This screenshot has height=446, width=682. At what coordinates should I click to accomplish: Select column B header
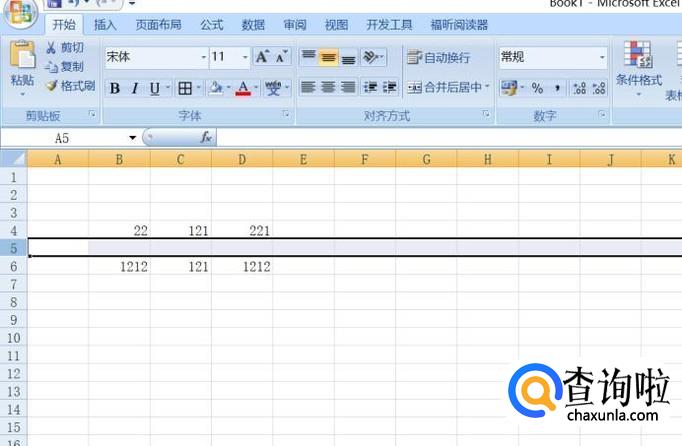point(119,159)
